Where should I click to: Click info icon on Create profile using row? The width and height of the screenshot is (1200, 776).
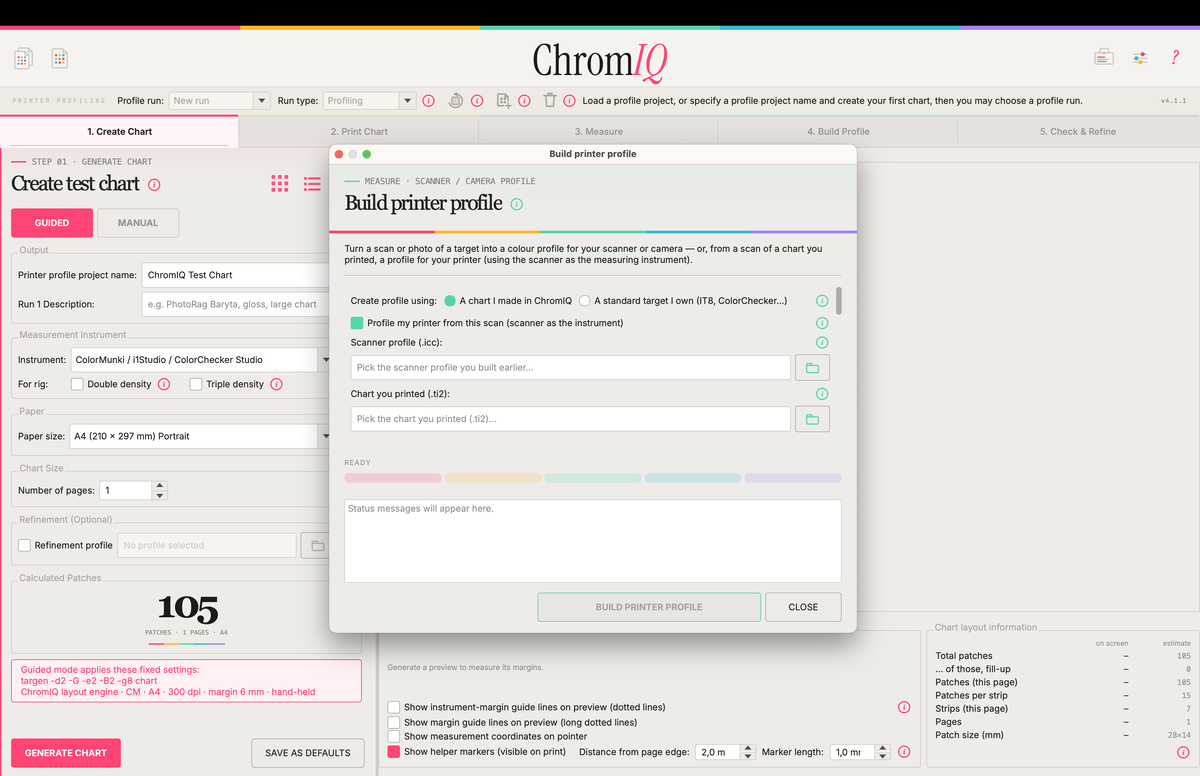tap(822, 301)
